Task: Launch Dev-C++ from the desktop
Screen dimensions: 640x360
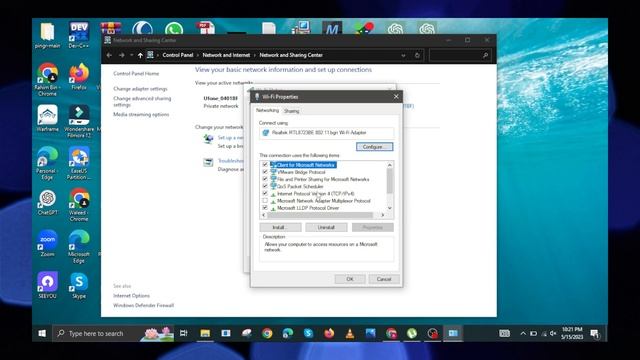Action: click(x=79, y=35)
